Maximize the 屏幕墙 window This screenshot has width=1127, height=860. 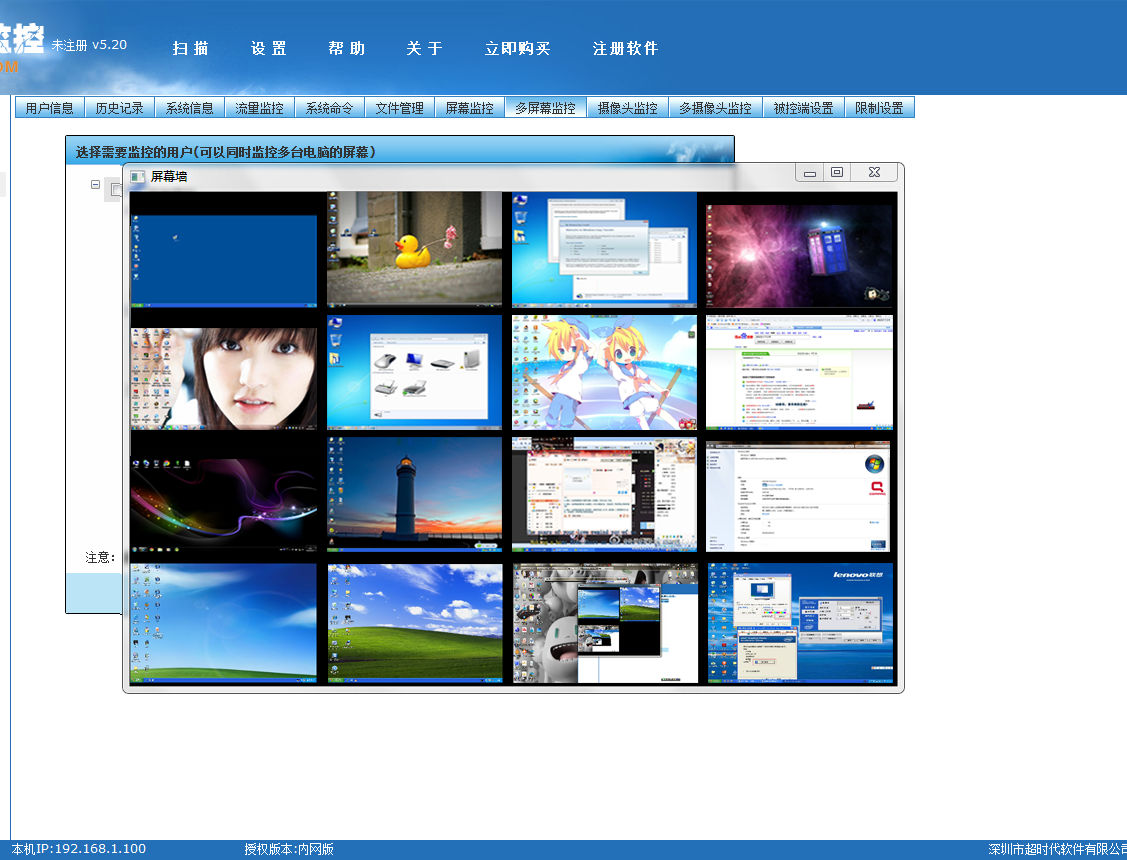pos(837,172)
